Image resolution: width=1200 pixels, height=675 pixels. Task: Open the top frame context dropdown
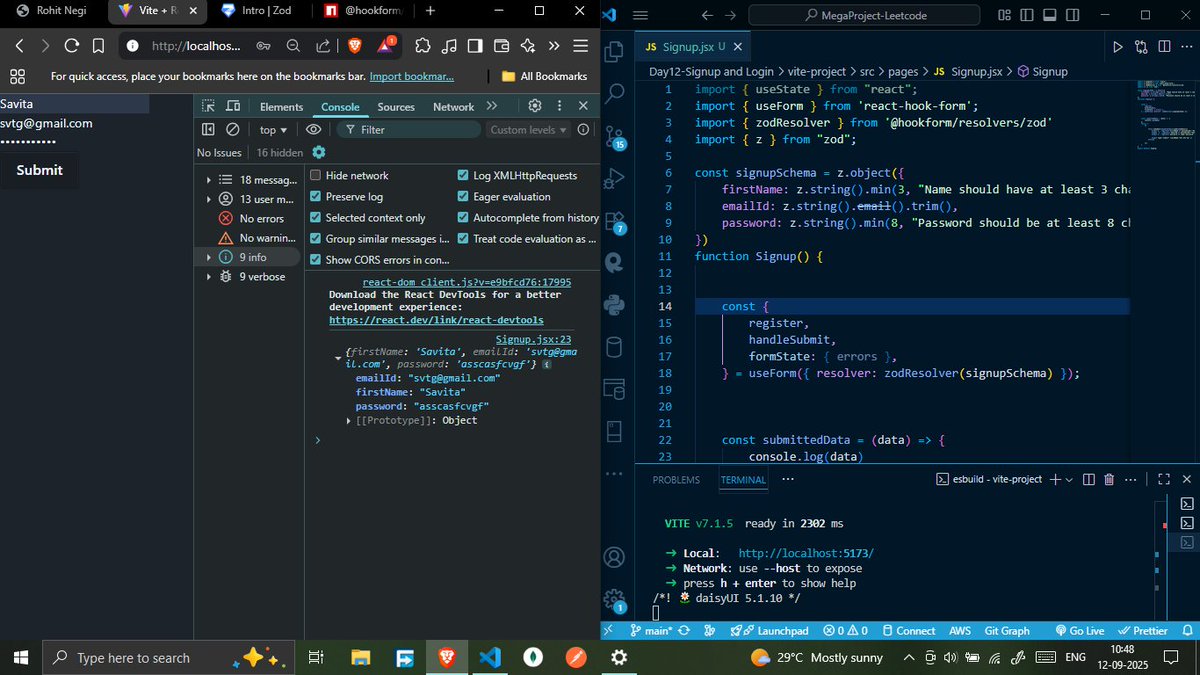coord(272,129)
